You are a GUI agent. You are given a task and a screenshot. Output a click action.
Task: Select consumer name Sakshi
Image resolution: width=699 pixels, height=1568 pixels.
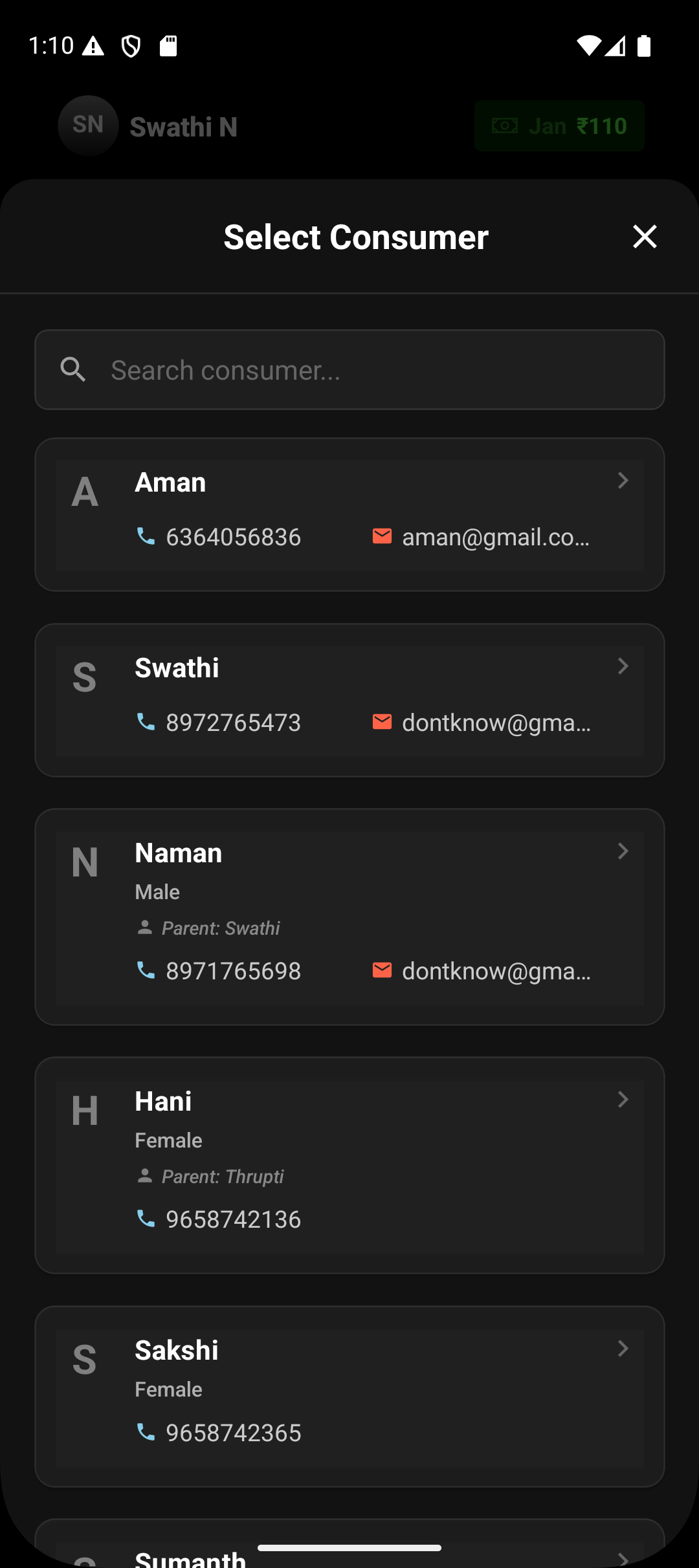click(177, 1351)
